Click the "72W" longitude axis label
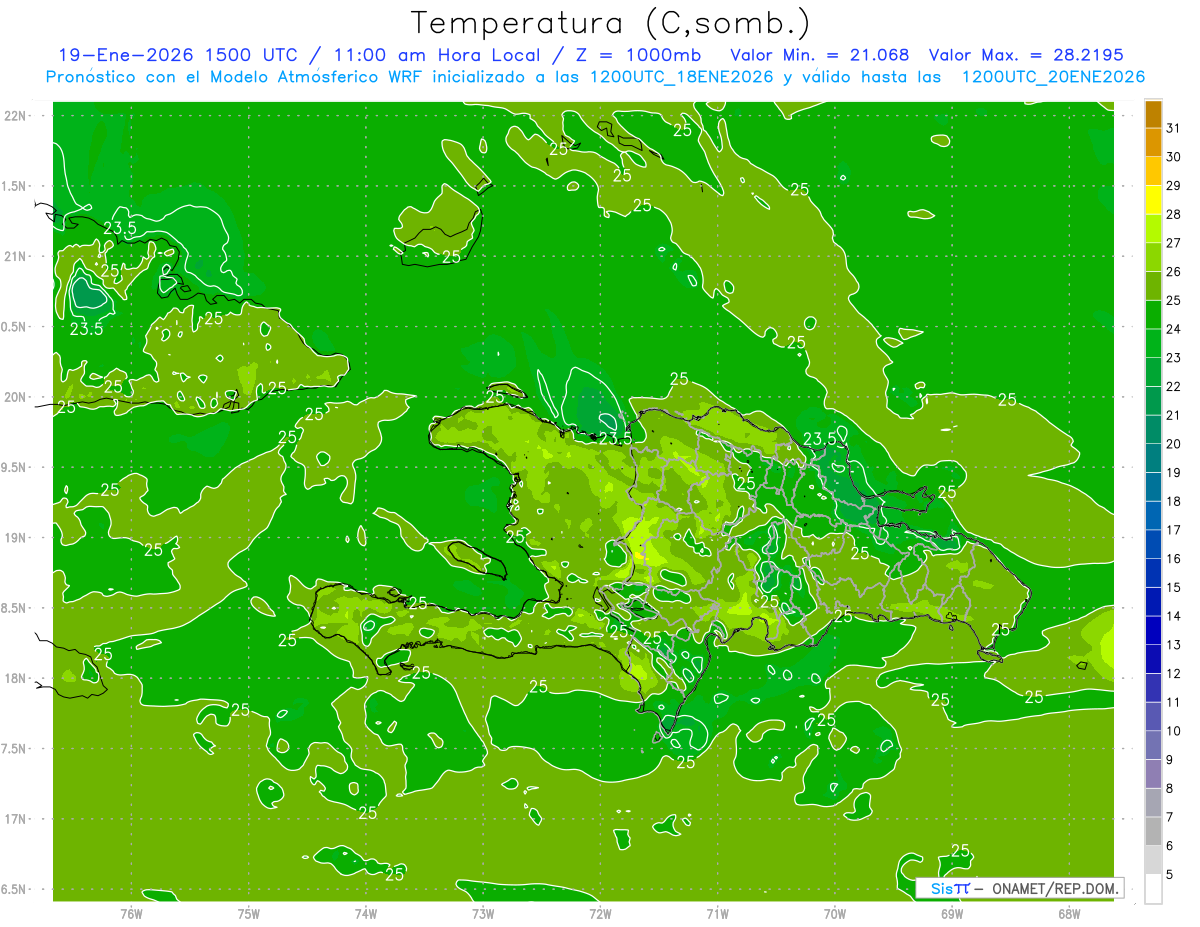Viewport: 1200px width, 927px height. pos(600,914)
